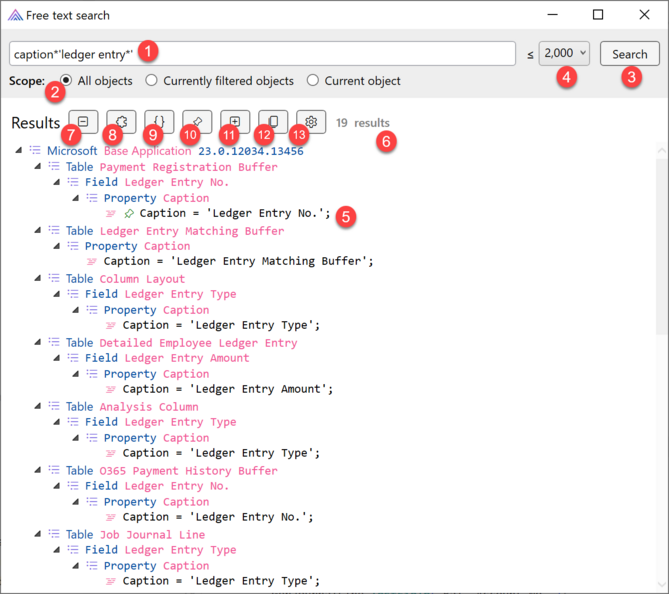Click the curly braces toolbar button
669x594 pixels.
coord(159,122)
